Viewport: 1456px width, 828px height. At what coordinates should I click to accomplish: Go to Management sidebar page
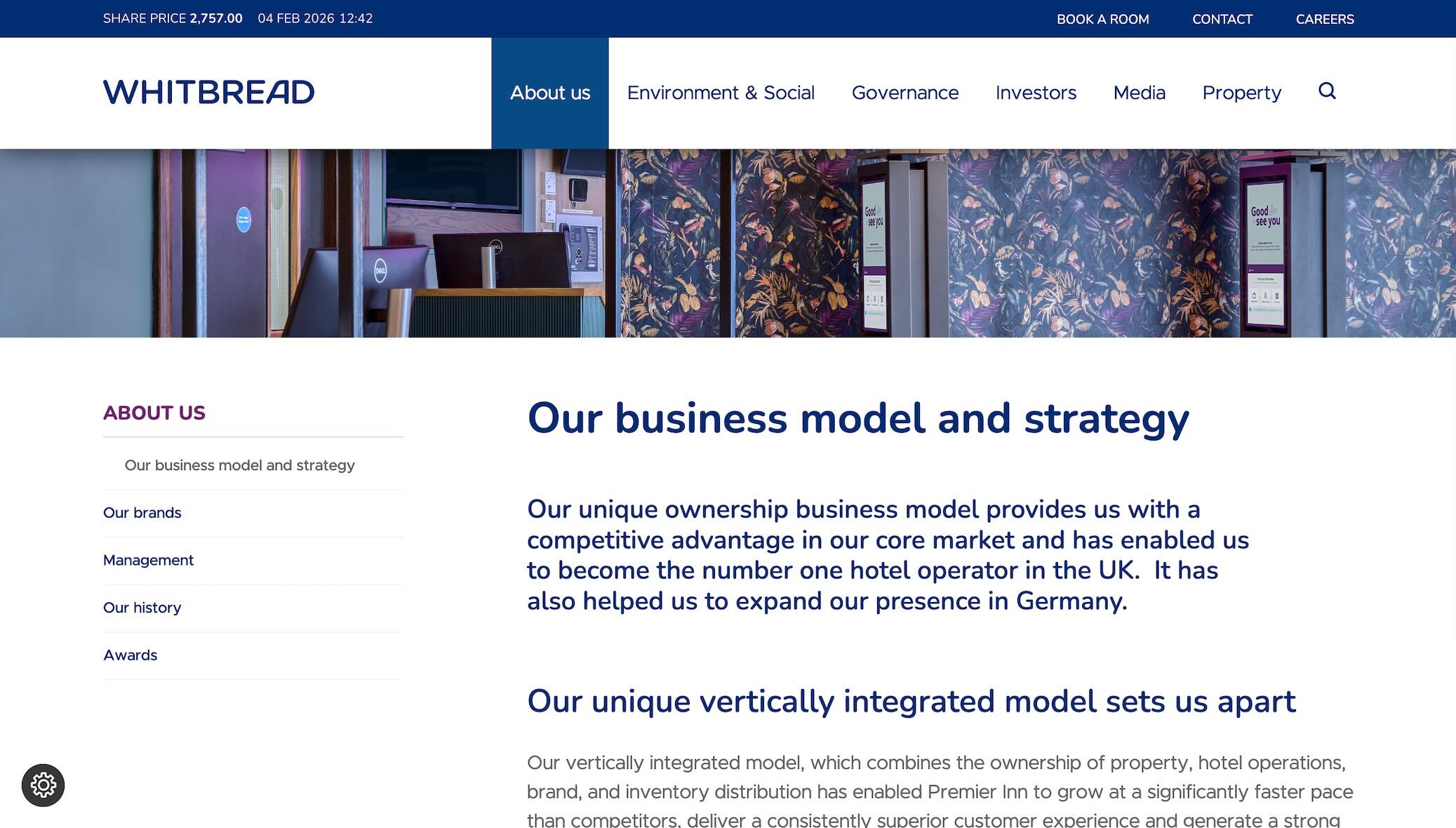(148, 560)
